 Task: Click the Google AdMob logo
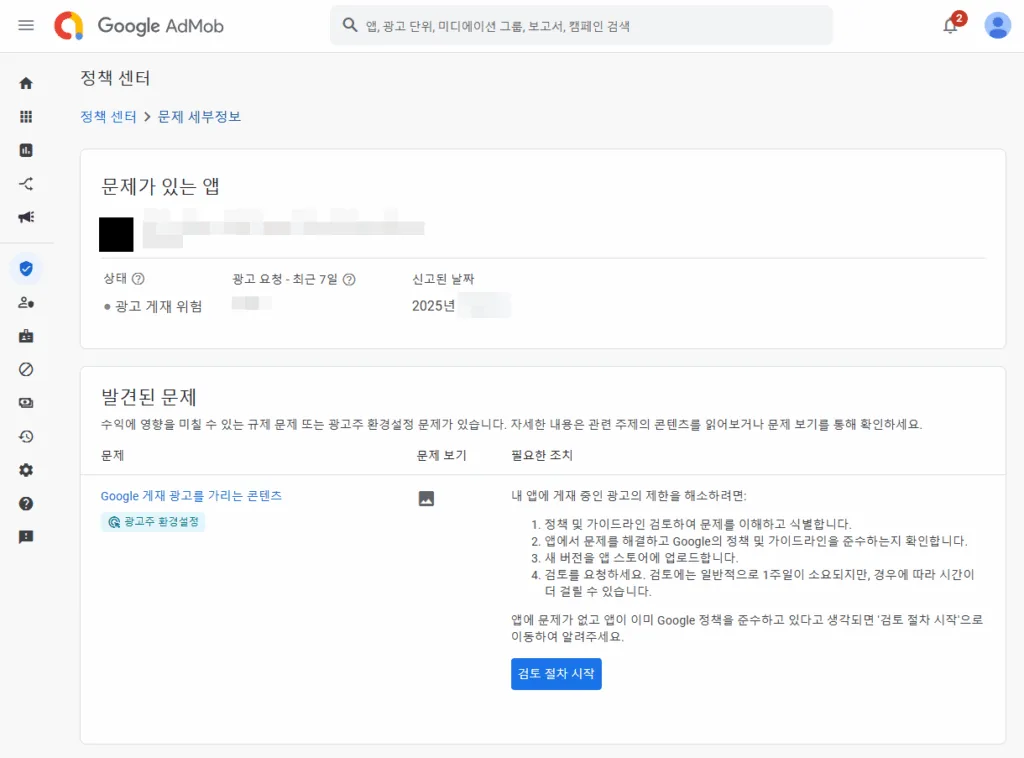(x=139, y=25)
